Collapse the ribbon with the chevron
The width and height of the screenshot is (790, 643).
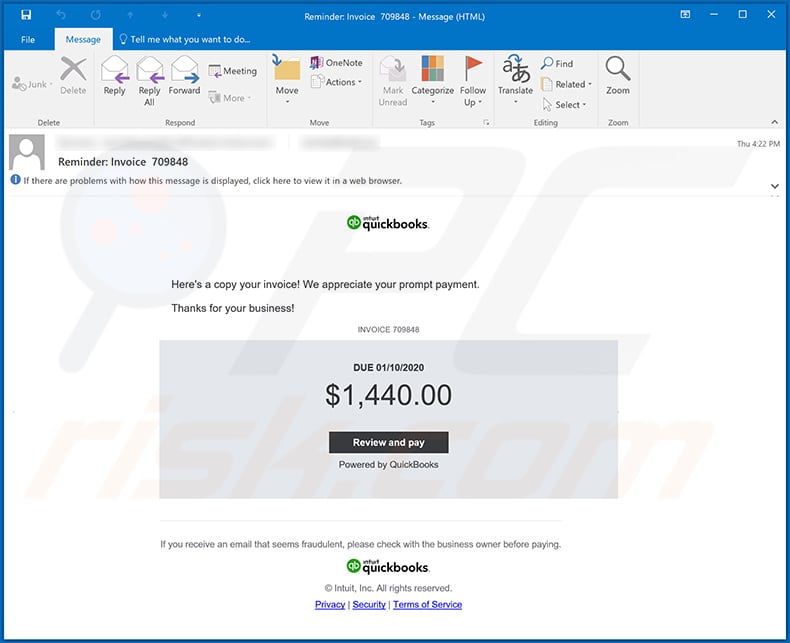coord(774,122)
